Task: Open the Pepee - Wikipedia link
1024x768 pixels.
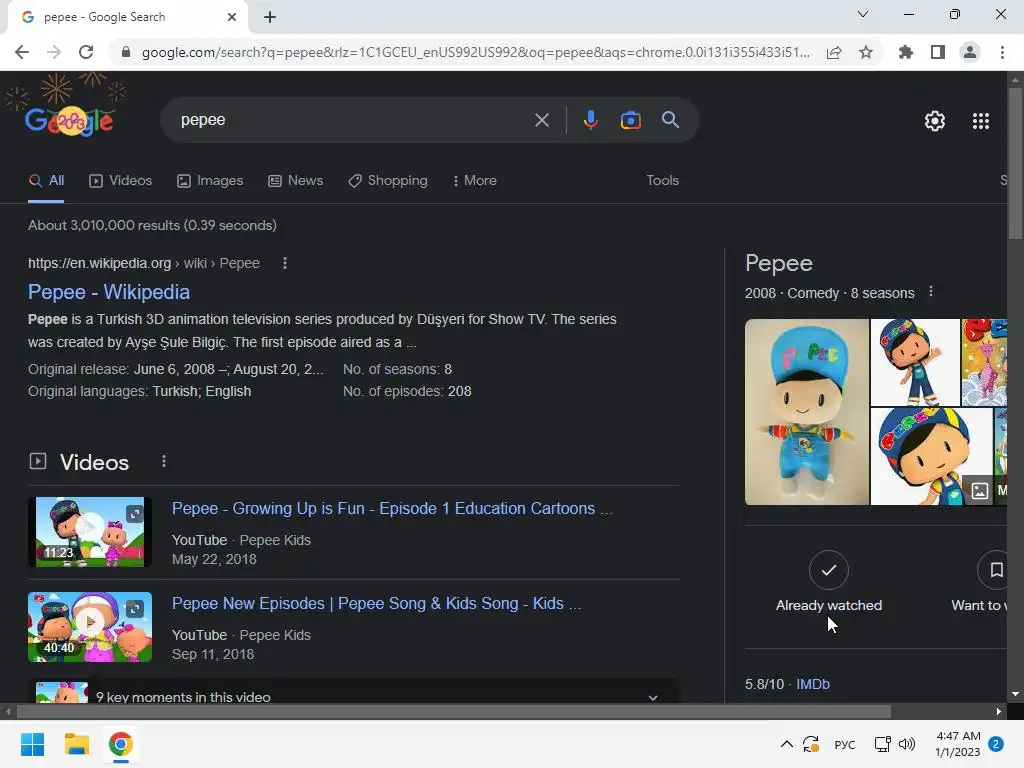Action: click(109, 292)
